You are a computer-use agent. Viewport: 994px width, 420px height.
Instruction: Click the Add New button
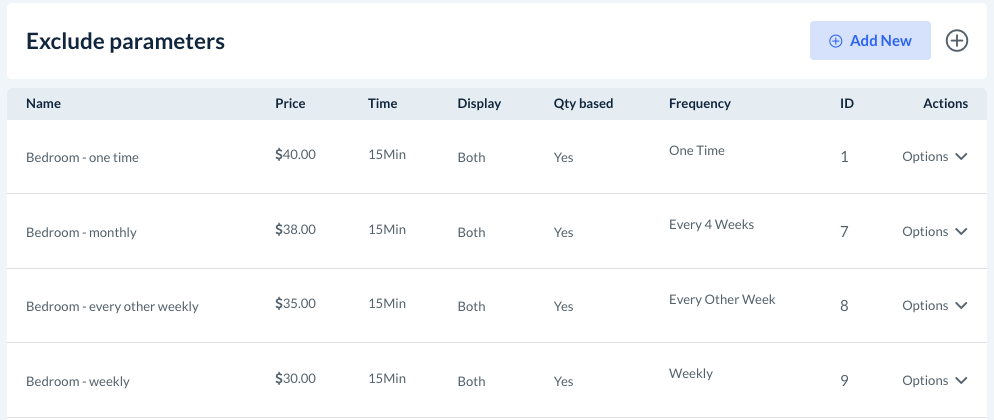tap(870, 41)
